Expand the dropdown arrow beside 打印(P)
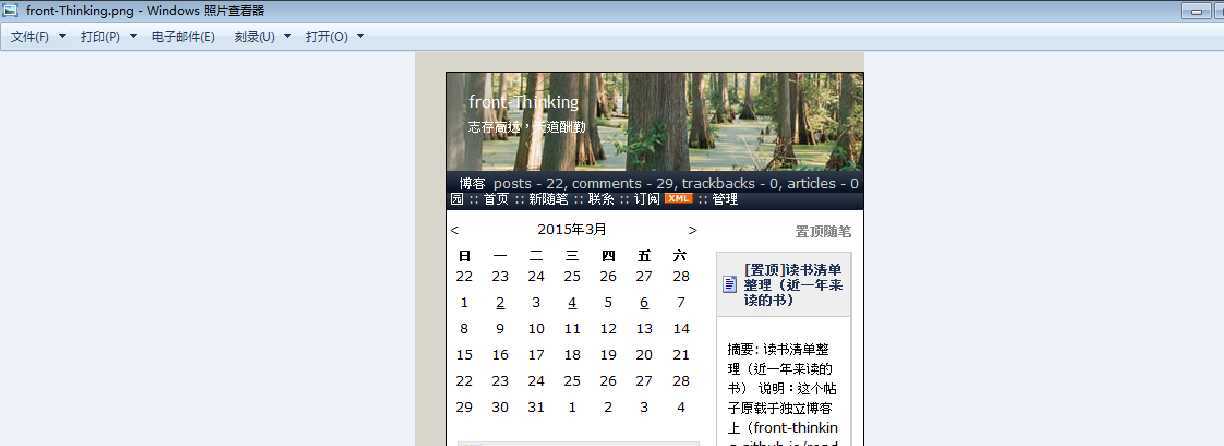Image resolution: width=1224 pixels, height=446 pixels. coord(133,37)
